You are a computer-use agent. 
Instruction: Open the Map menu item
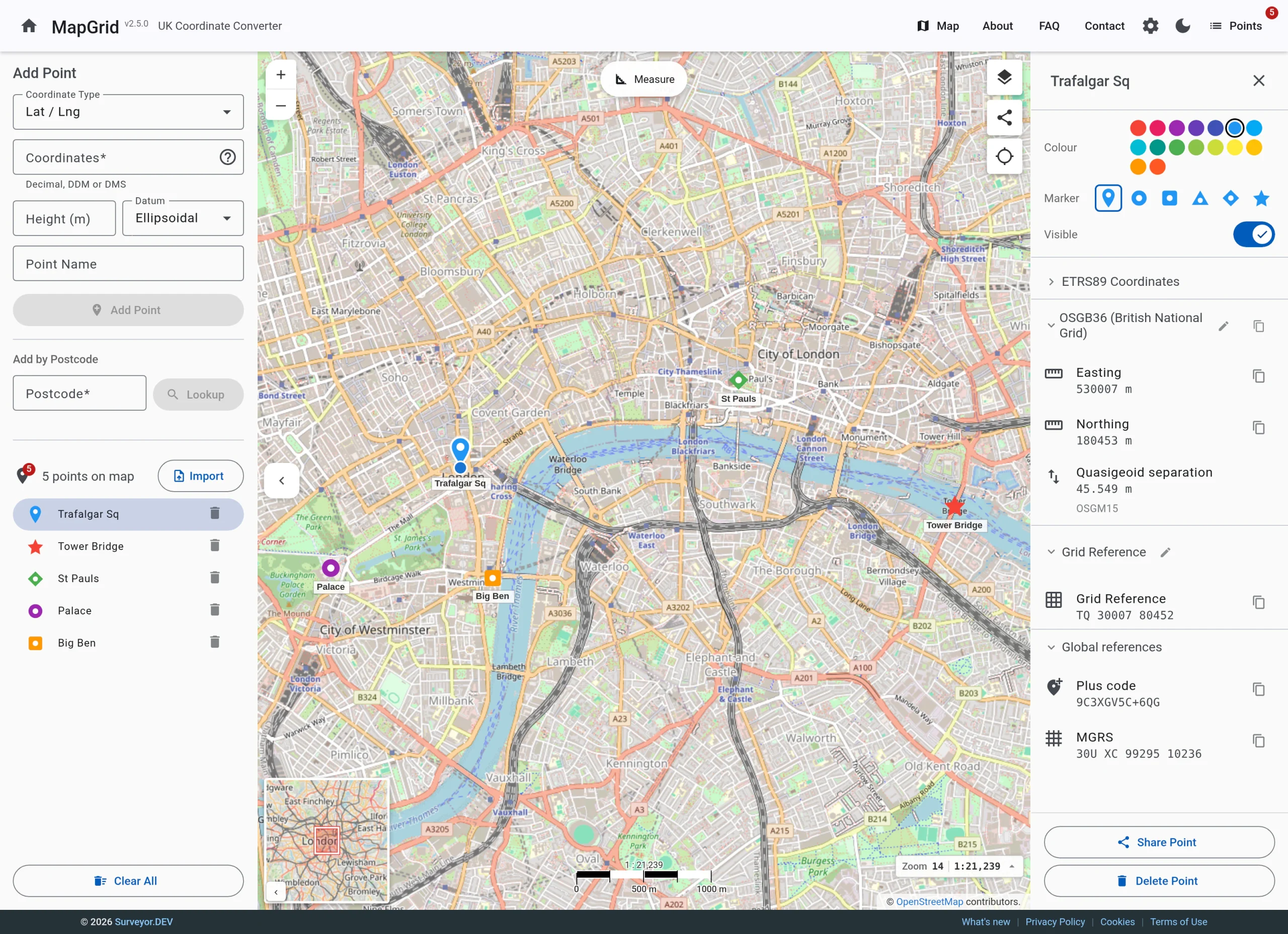(938, 26)
